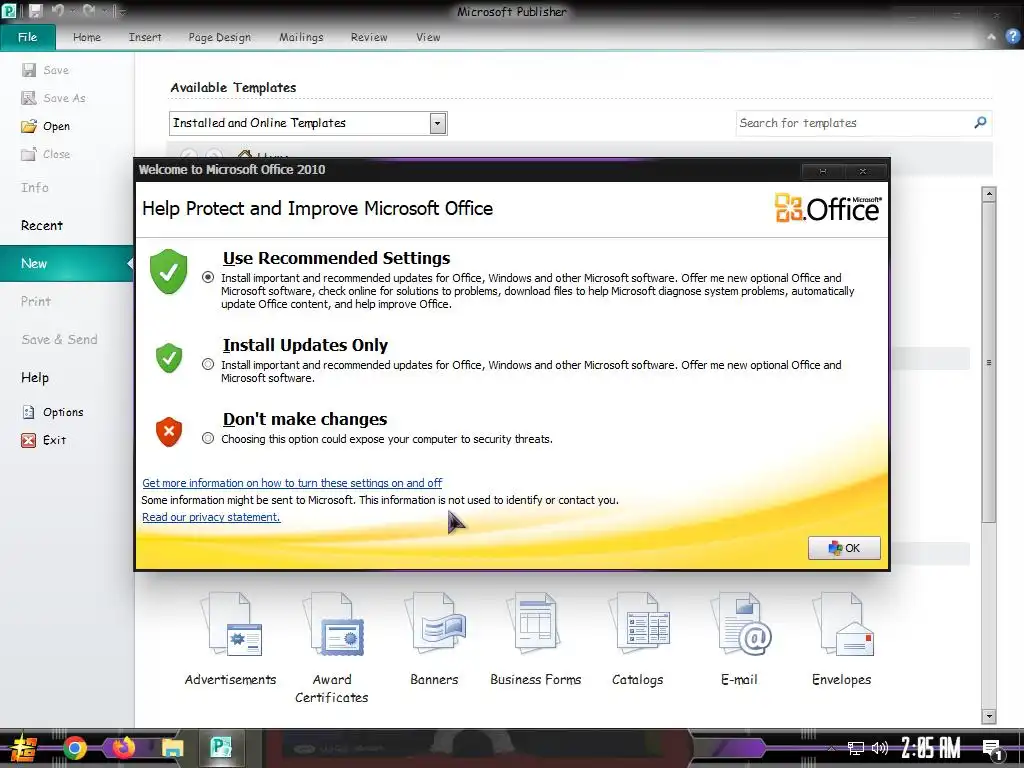The height and width of the screenshot is (768, 1024).
Task: Click the templates list scrollbar down arrow
Action: (x=989, y=716)
